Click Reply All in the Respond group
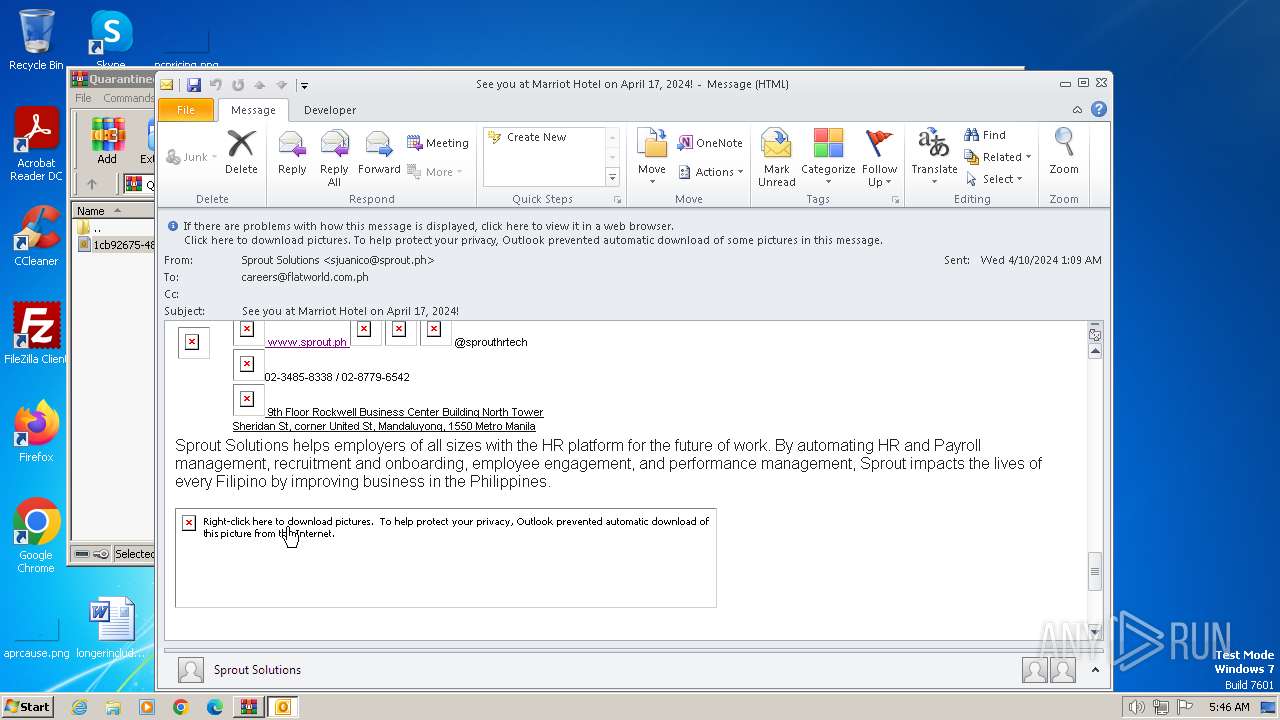Viewport: 1280px width, 720px height. coord(334,158)
